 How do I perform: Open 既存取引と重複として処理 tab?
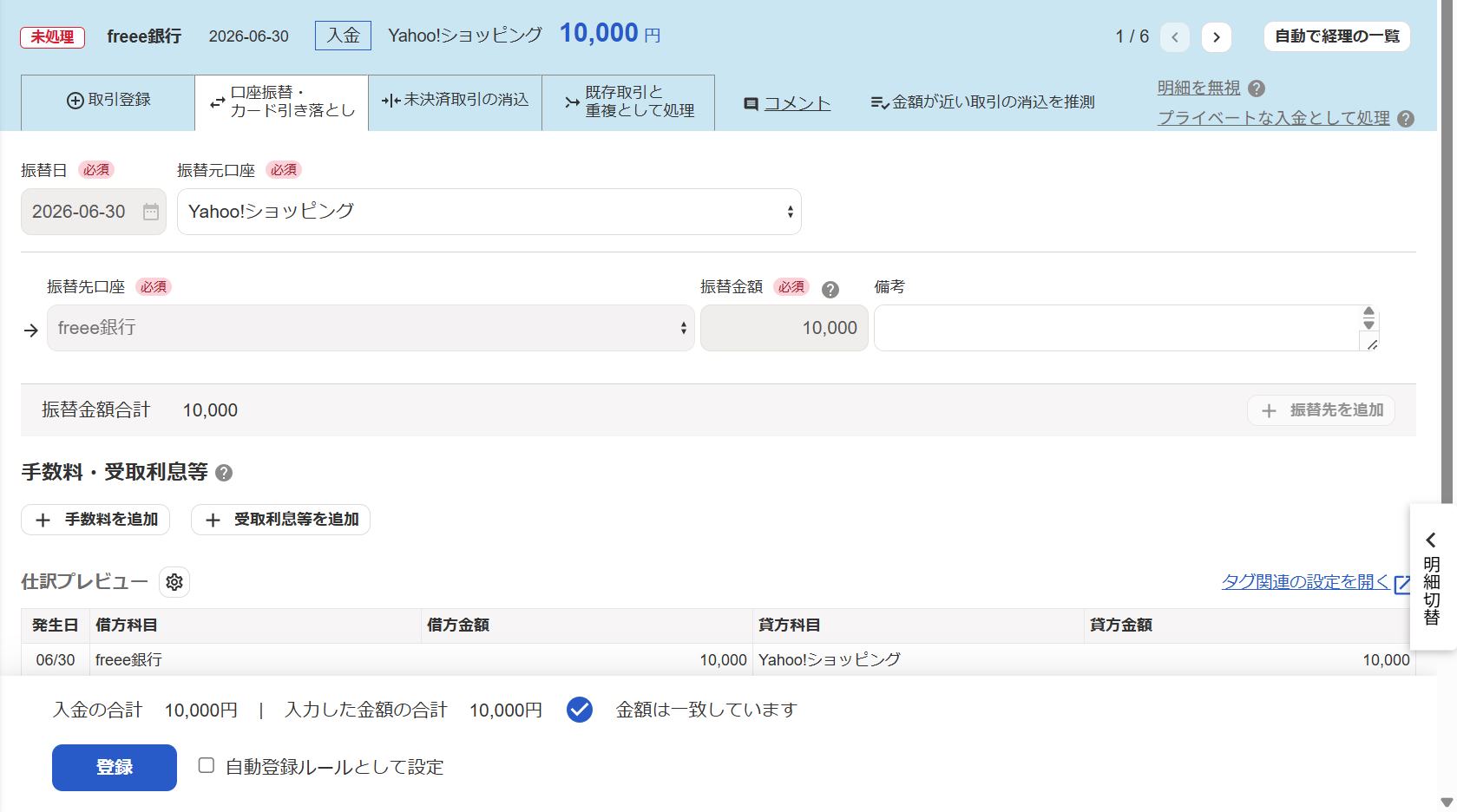click(x=628, y=102)
